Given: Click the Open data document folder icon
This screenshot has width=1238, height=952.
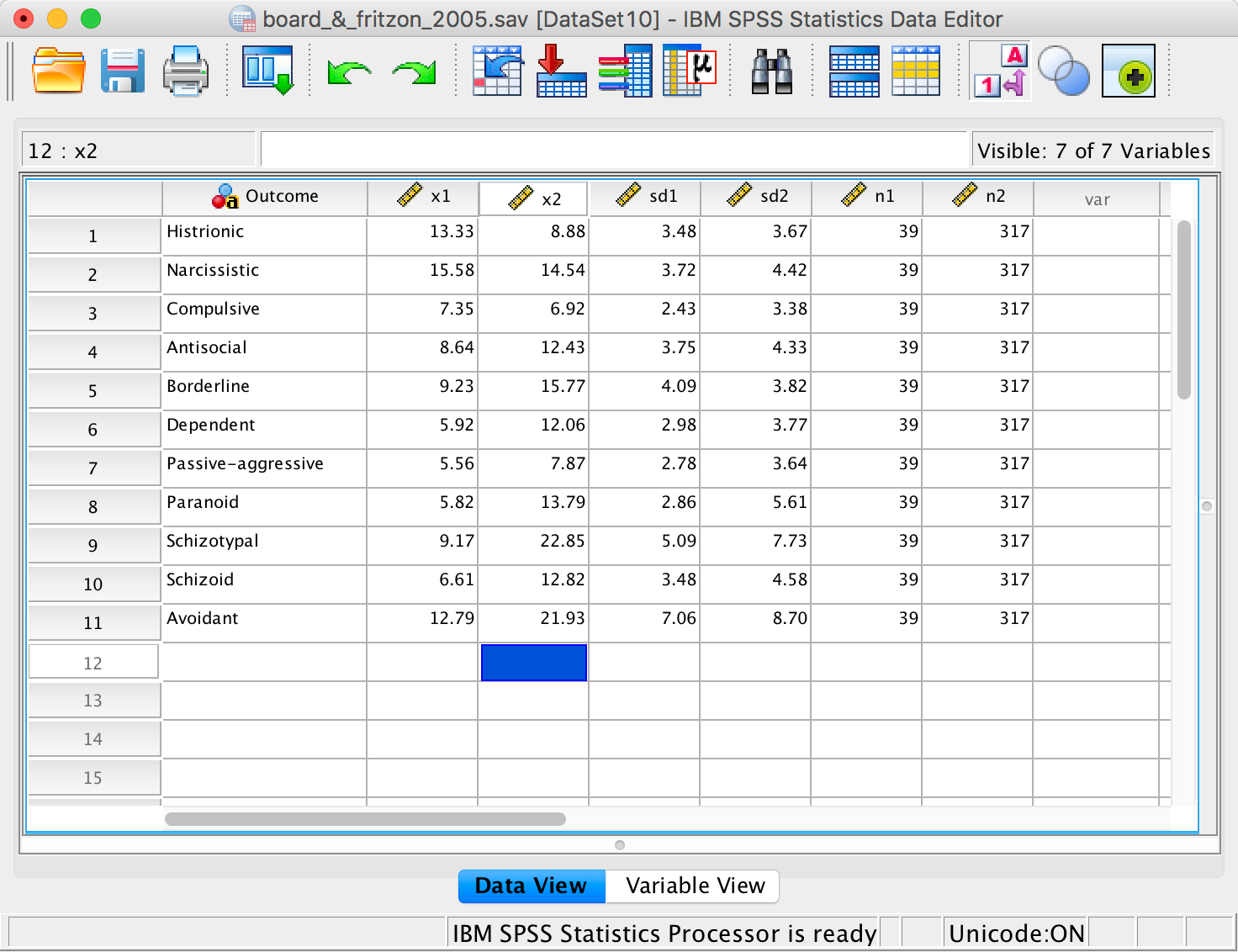Looking at the screenshot, I should pyautogui.click(x=58, y=71).
